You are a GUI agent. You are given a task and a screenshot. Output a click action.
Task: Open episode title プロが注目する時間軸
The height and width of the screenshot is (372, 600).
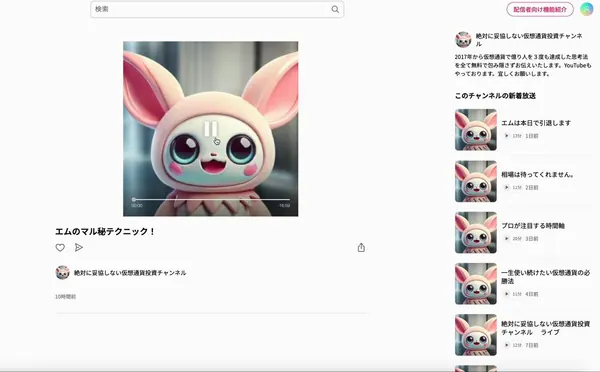(533, 226)
